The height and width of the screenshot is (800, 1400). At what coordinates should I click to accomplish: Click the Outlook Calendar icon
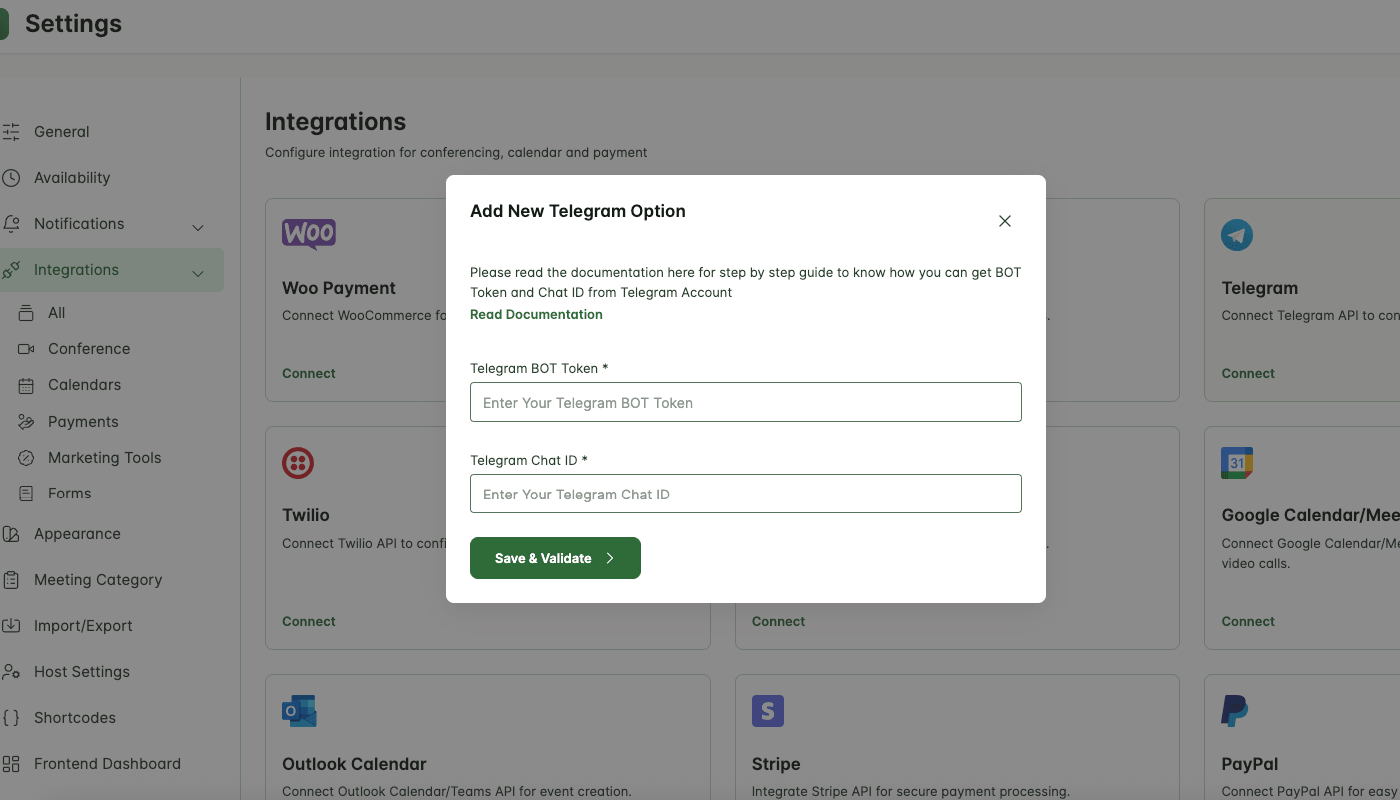[x=299, y=711]
